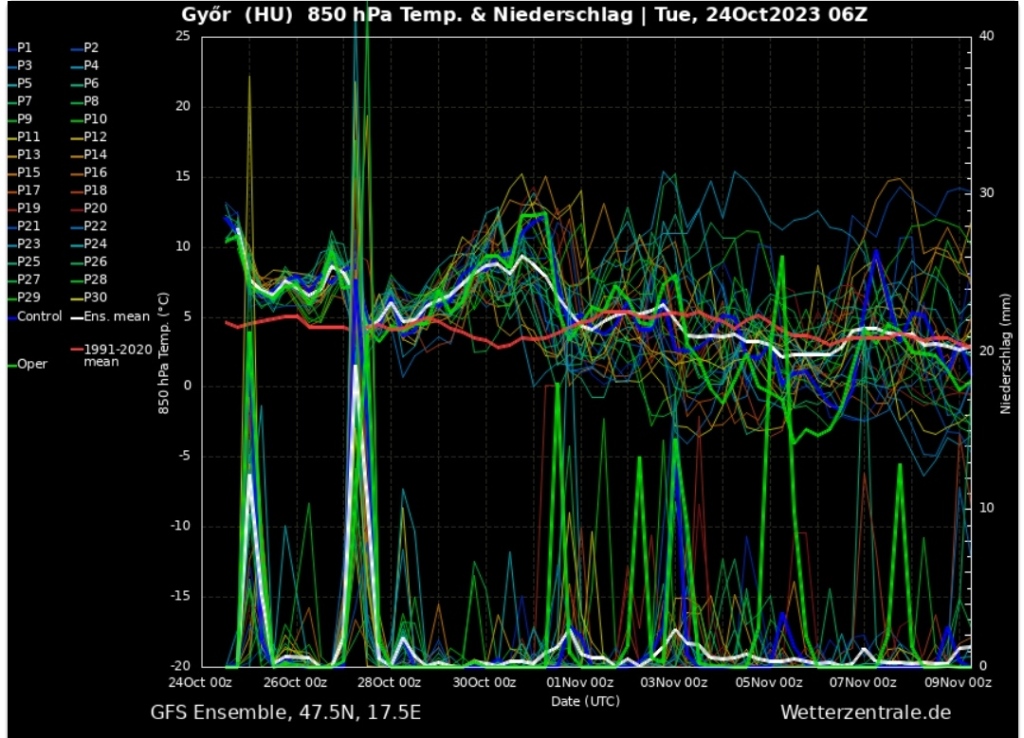Click red swatch beside 1991-2020 mean
Viewport: 1024px width, 738px height.
[x=76, y=349]
